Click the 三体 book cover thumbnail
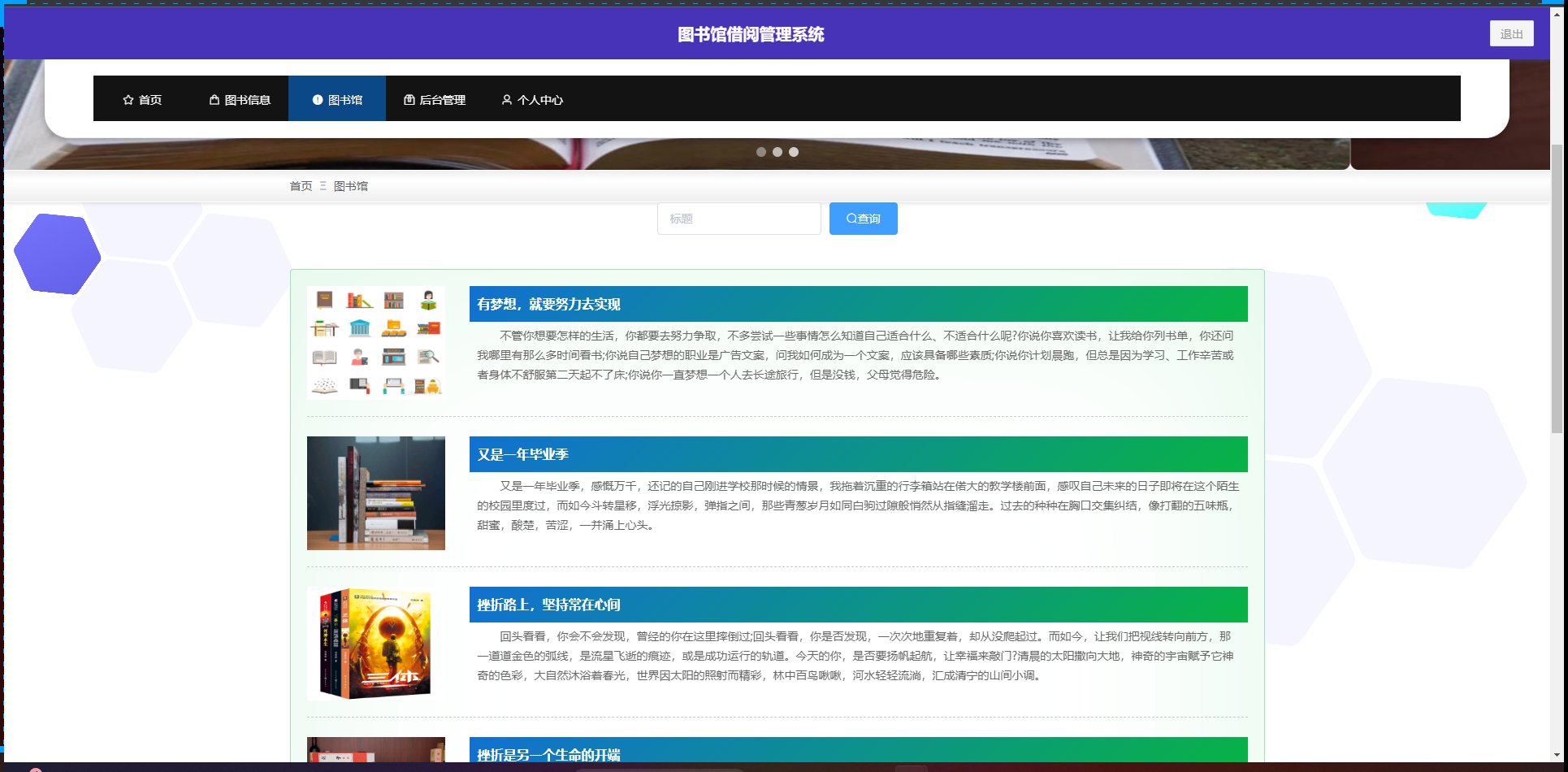This screenshot has width=1568, height=772. point(376,644)
